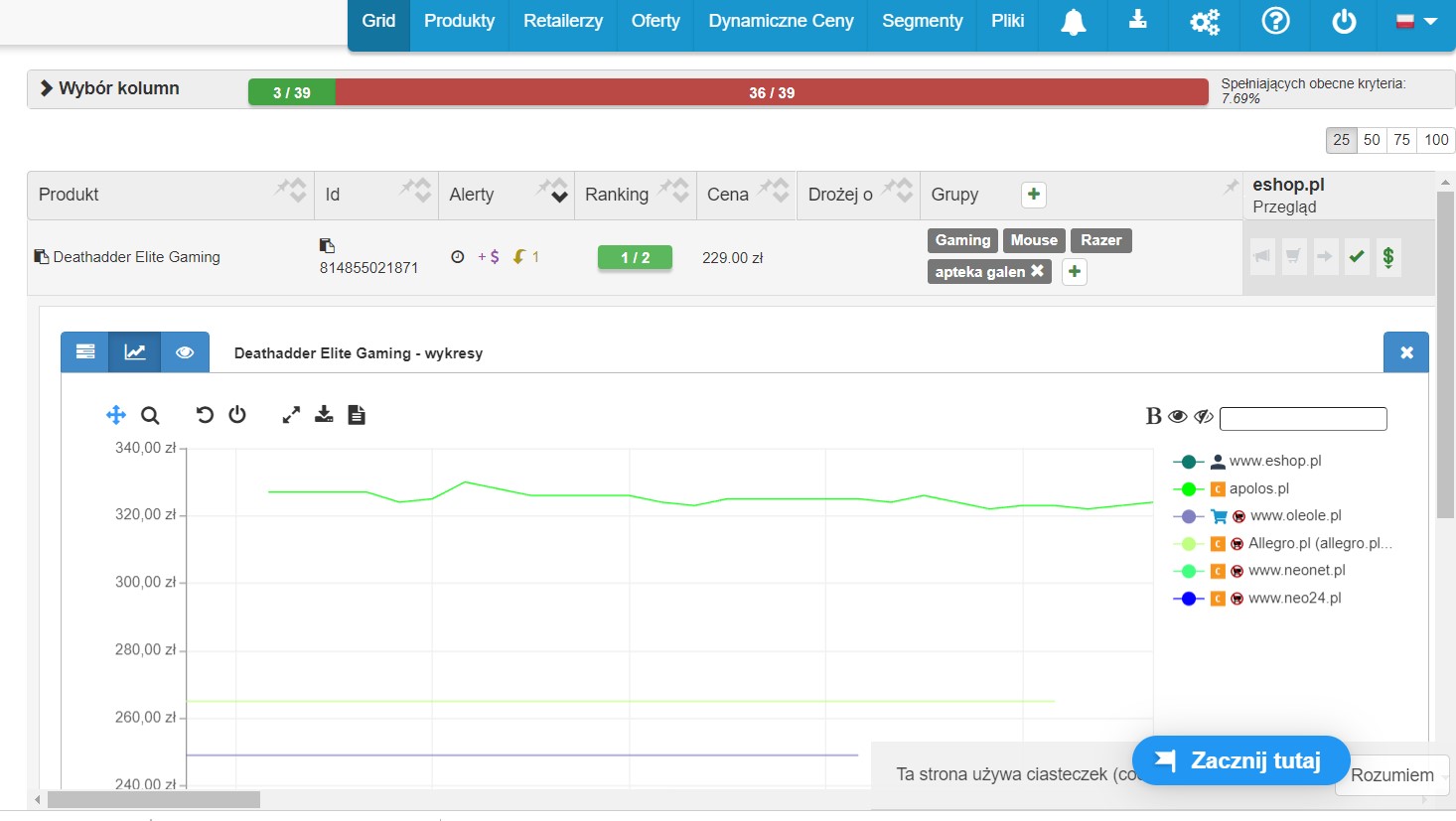The width and height of the screenshot is (1456, 821).
Task: Open the Produkty menu tab
Action: [x=459, y=22]
